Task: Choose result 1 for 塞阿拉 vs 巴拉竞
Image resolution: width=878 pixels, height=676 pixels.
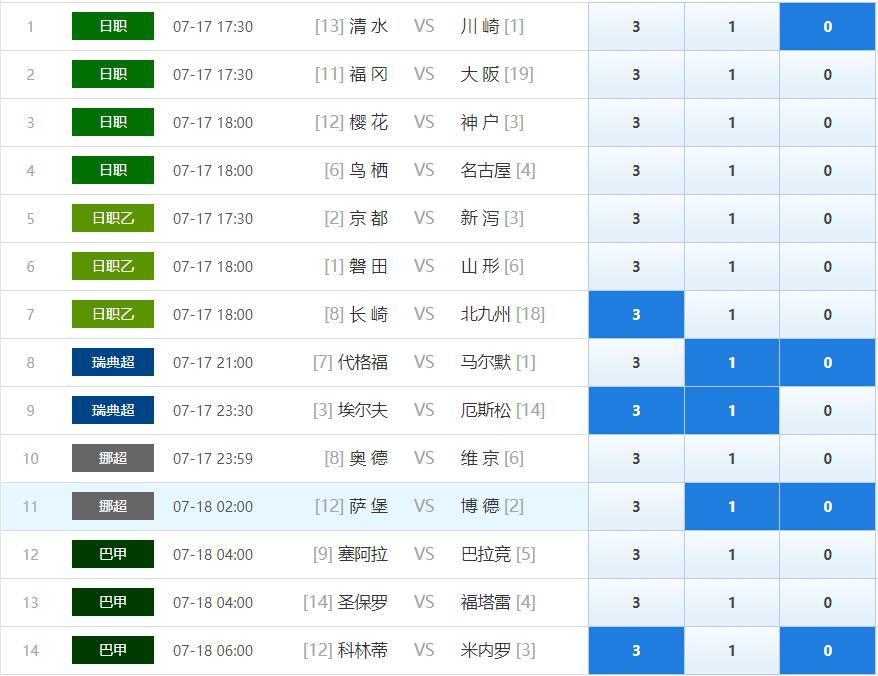Action: [x=731, y=555]
